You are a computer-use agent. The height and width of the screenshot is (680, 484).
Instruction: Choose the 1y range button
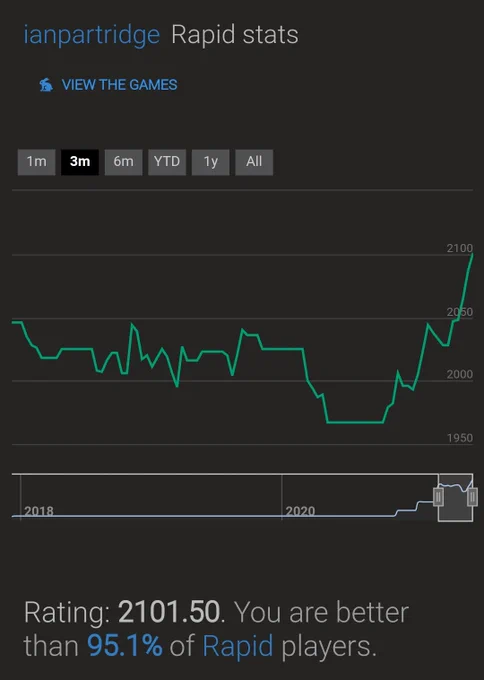pos(211,162)
